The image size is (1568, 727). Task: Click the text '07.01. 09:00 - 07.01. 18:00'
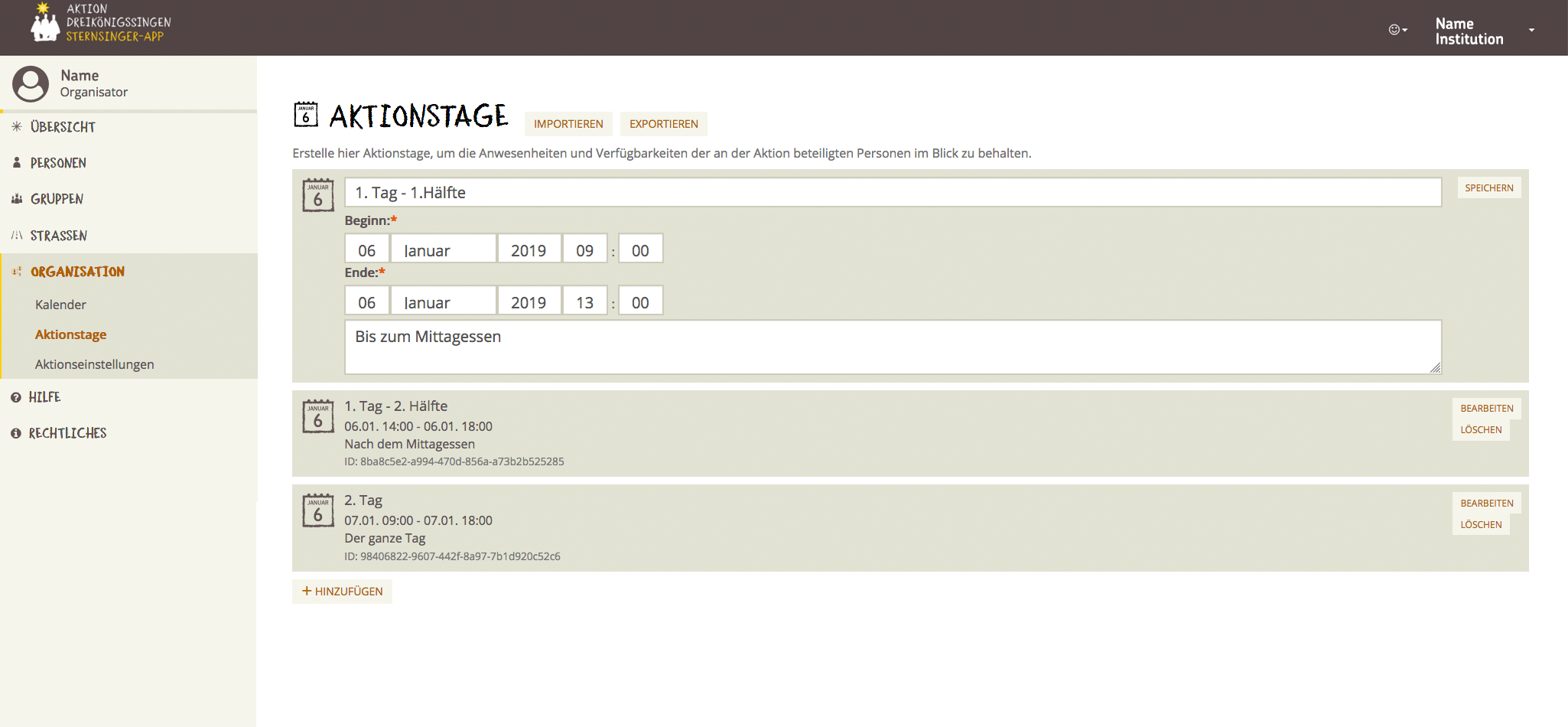(x=418, y=520)
